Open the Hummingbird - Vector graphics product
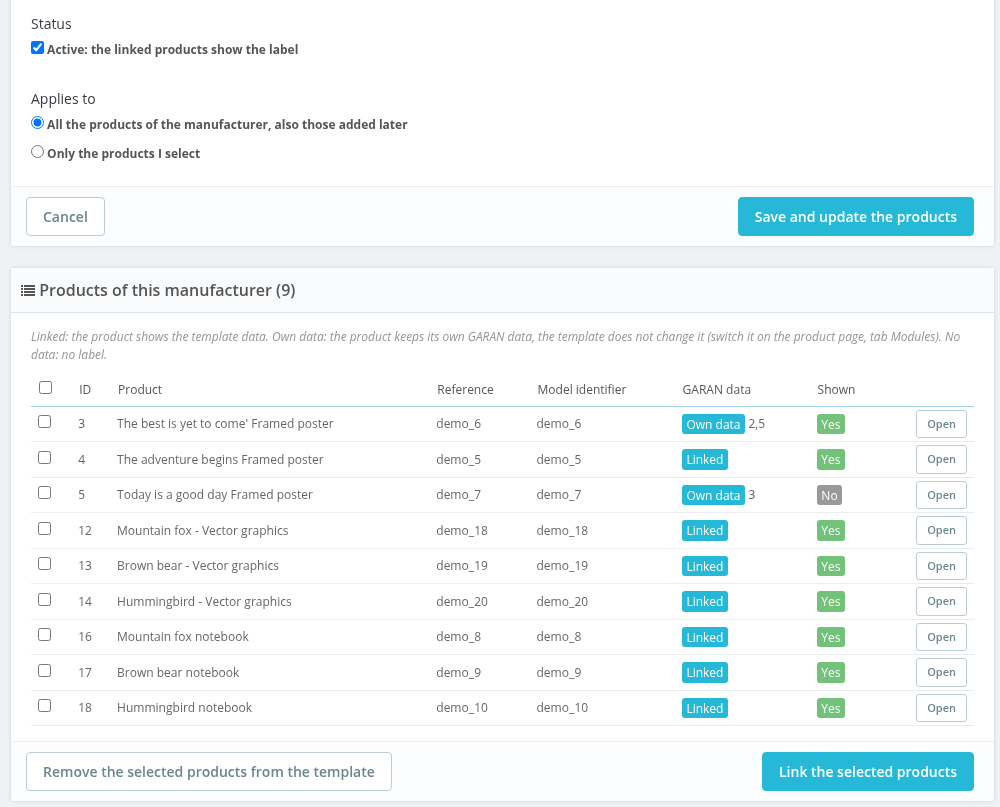The width and height of the screenshot is (1000, 807). click(941, 601)
